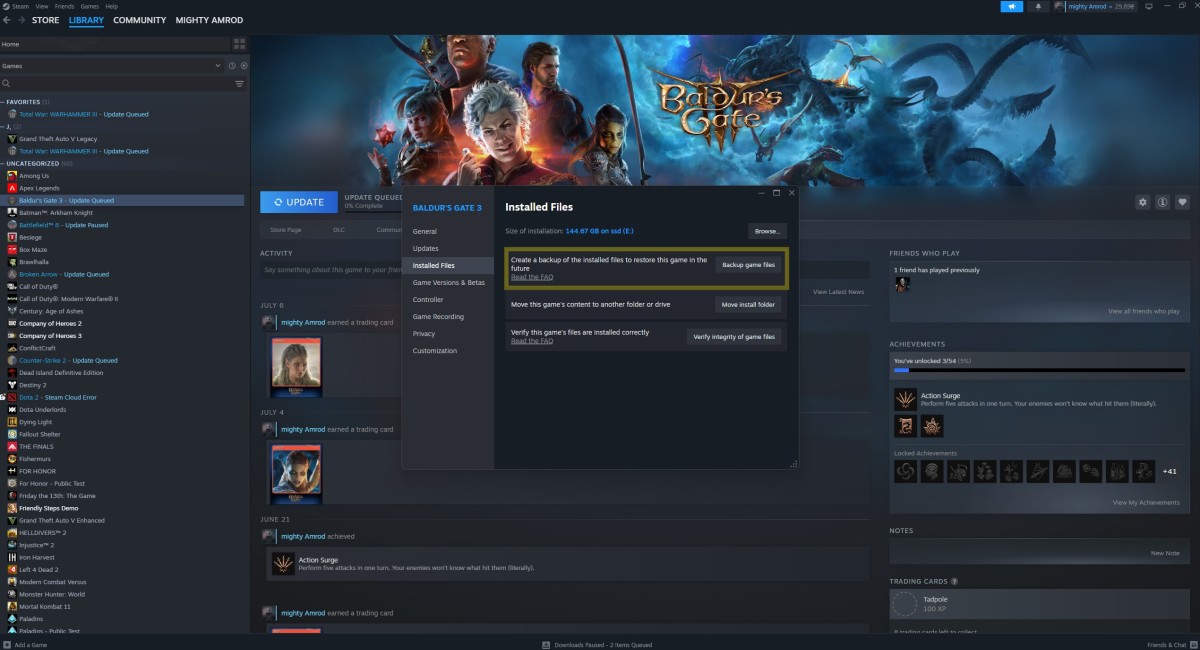1200x650 pixels.
Task: Open the Games filter dropdown
Action: click(x=112, y=66)
